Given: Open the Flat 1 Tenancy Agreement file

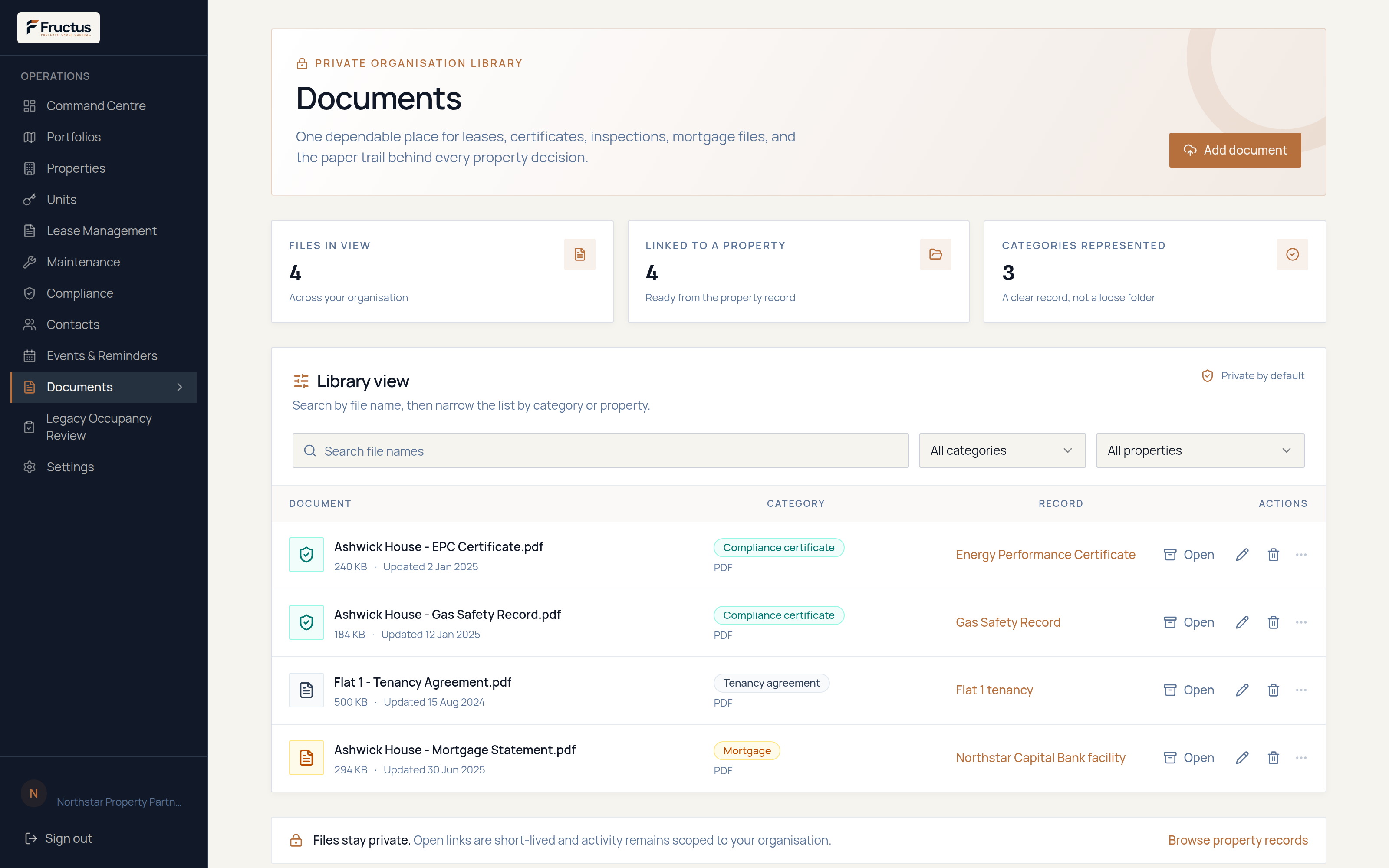Looking at the screenshot, I should (1189, 690).
